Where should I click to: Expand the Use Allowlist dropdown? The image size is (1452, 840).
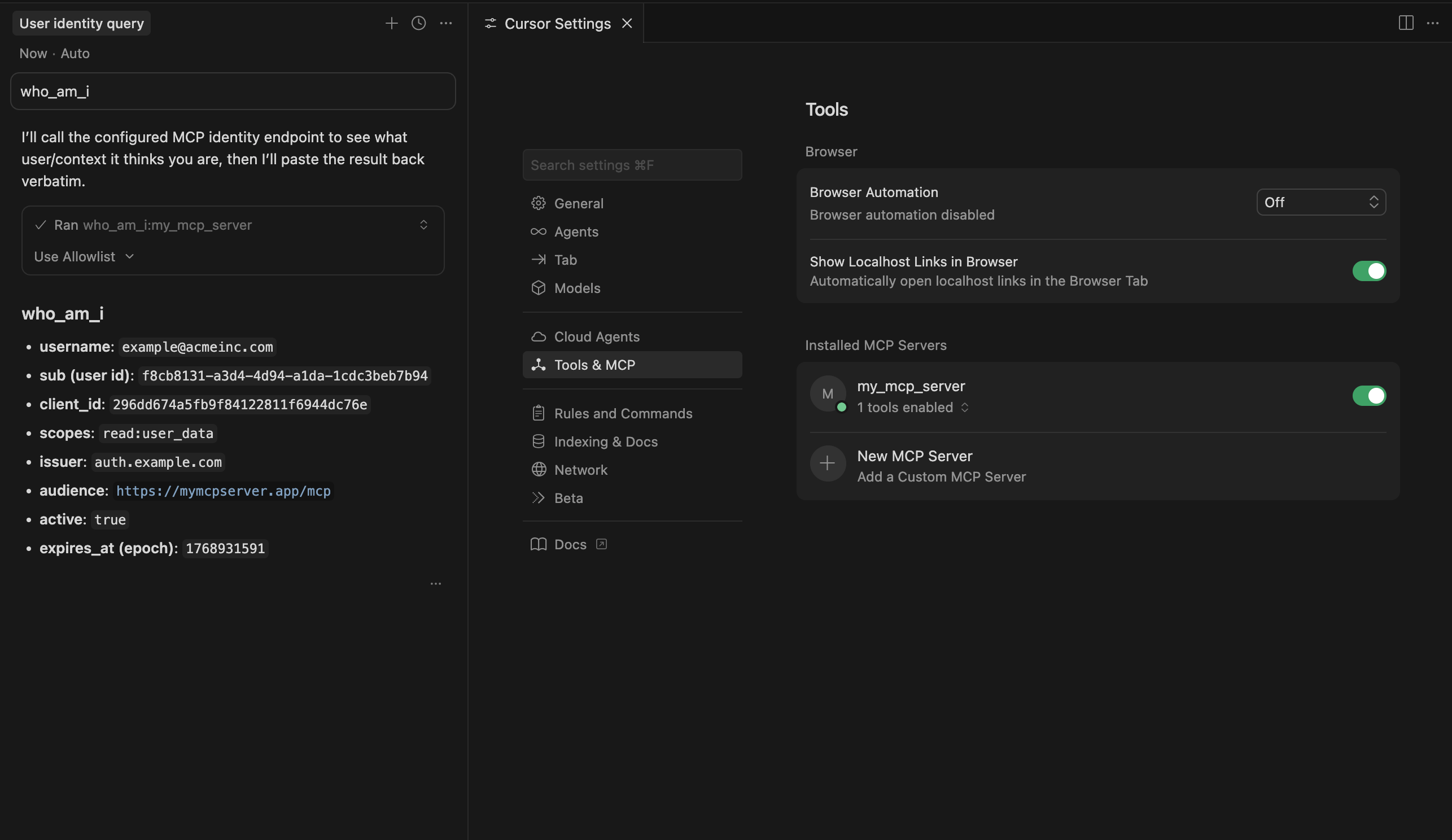coord(84,256)
